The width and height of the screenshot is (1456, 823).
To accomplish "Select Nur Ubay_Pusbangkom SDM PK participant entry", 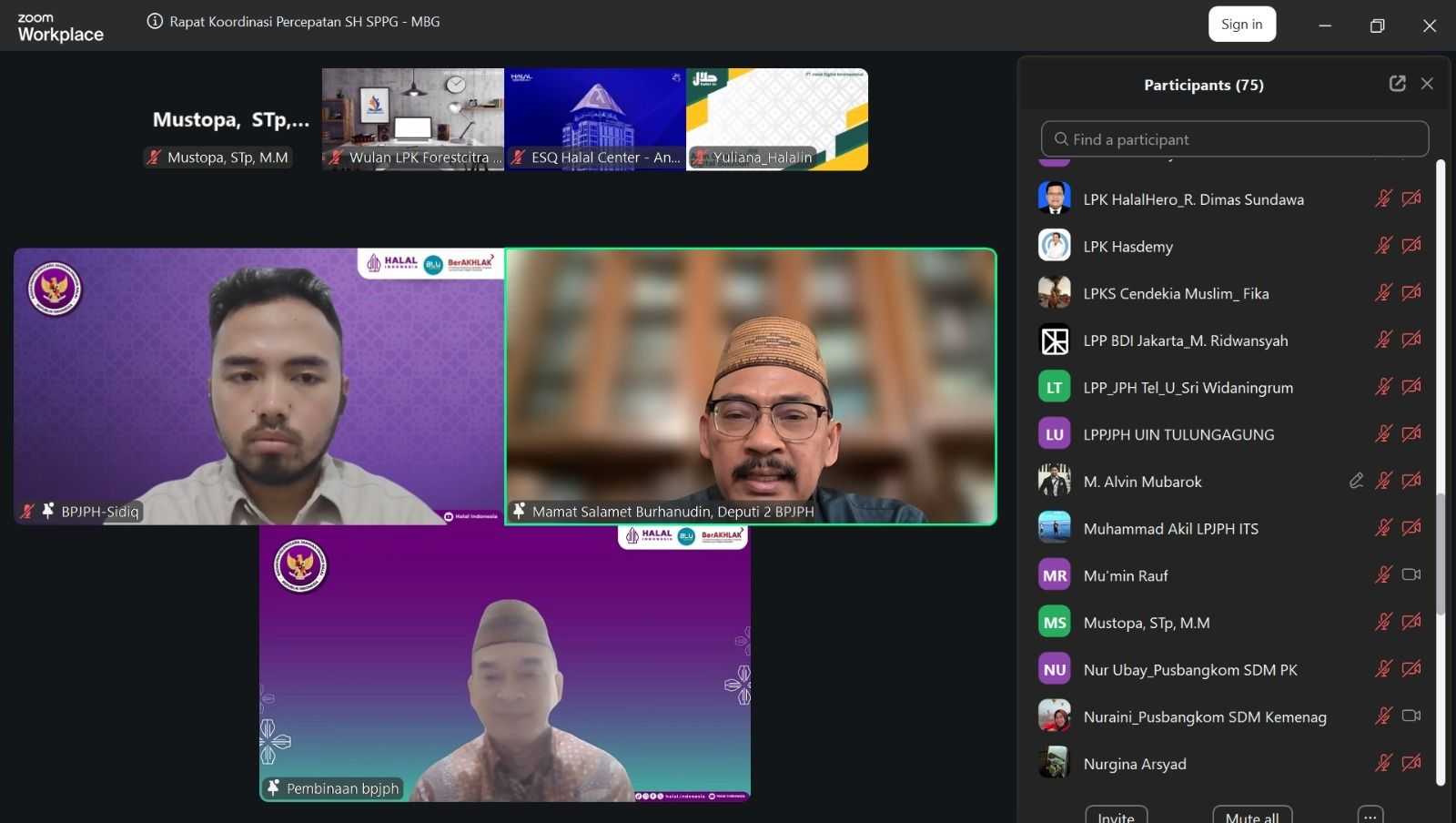I will click(x=1189, y=670).
